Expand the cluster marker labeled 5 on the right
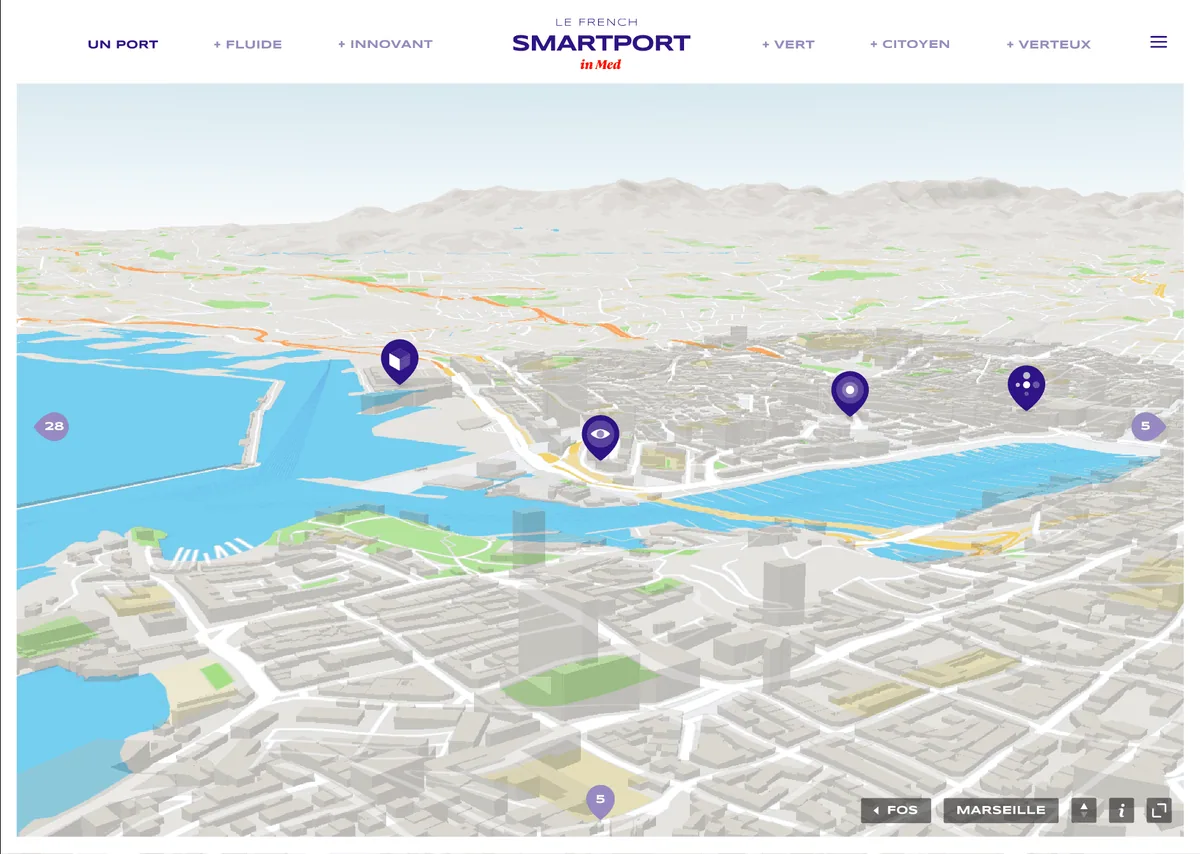 (x=1147, y=426)
